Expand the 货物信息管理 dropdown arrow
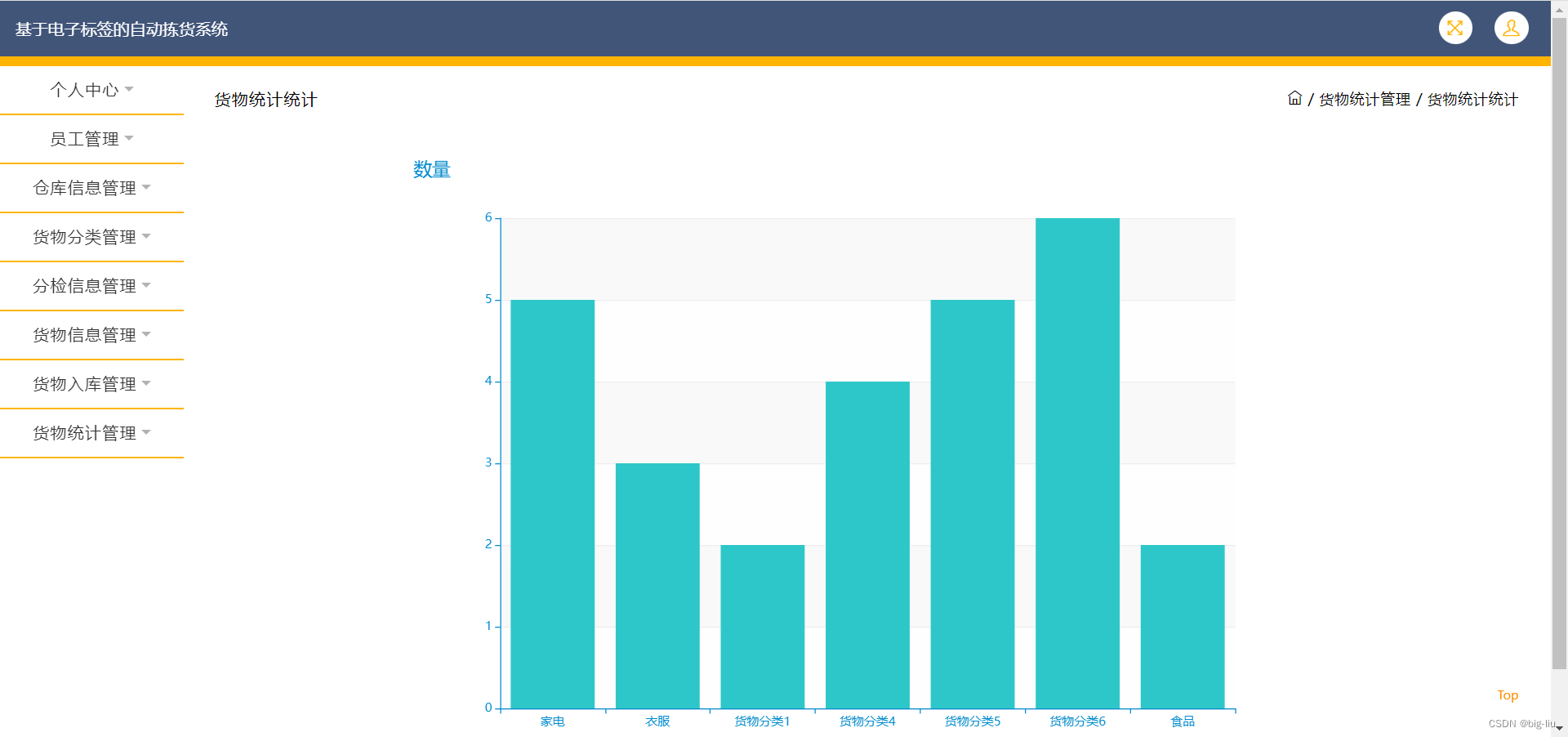1568x737 pixels. coord(146,334)
